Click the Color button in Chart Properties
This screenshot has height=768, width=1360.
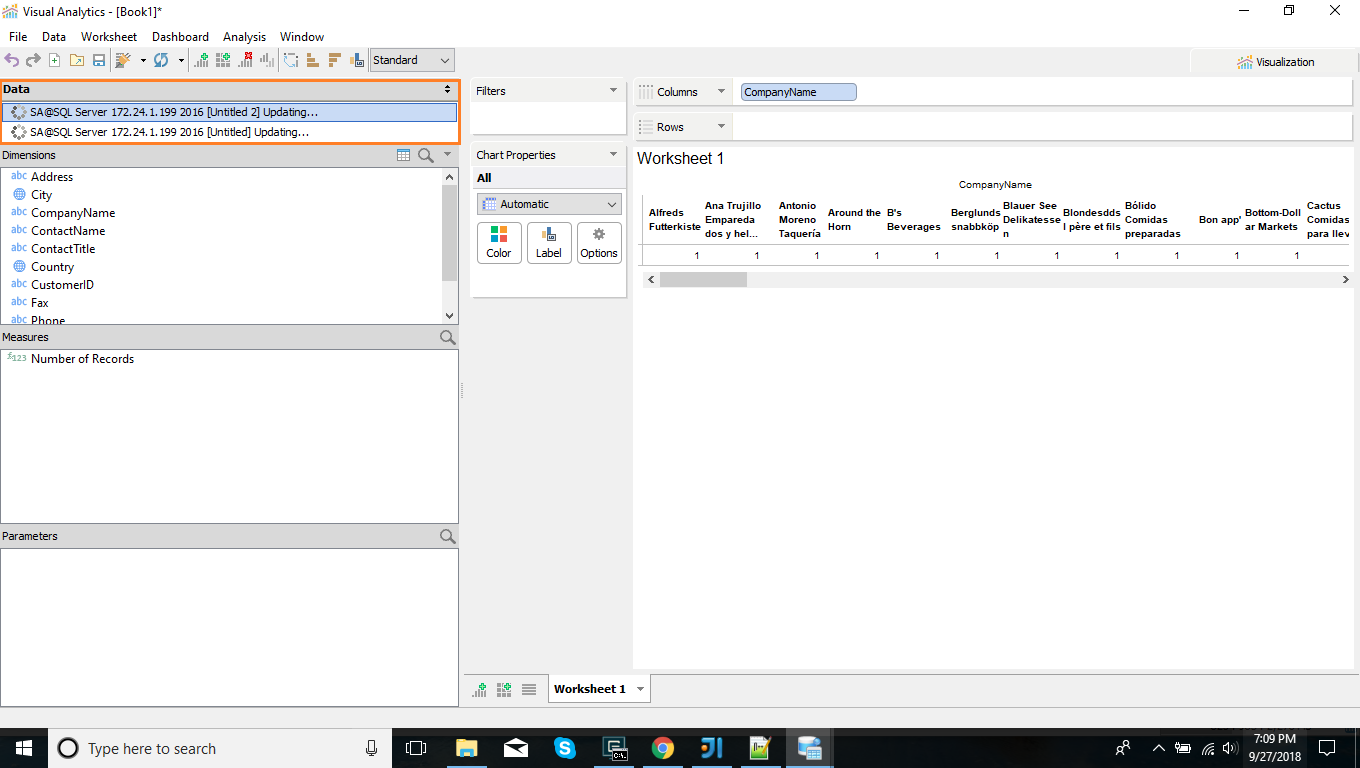point(499,243)
